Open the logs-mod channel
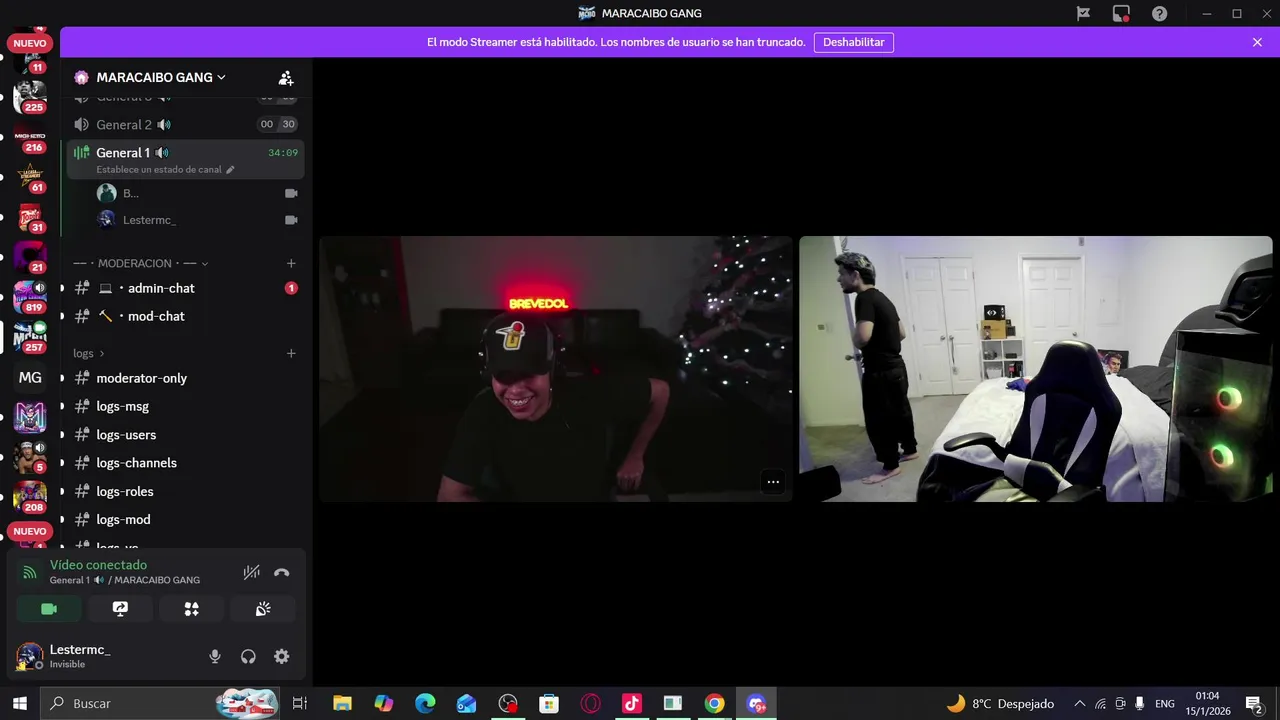Viewport: 1280px width, 720px height. [x=186, y=520]
